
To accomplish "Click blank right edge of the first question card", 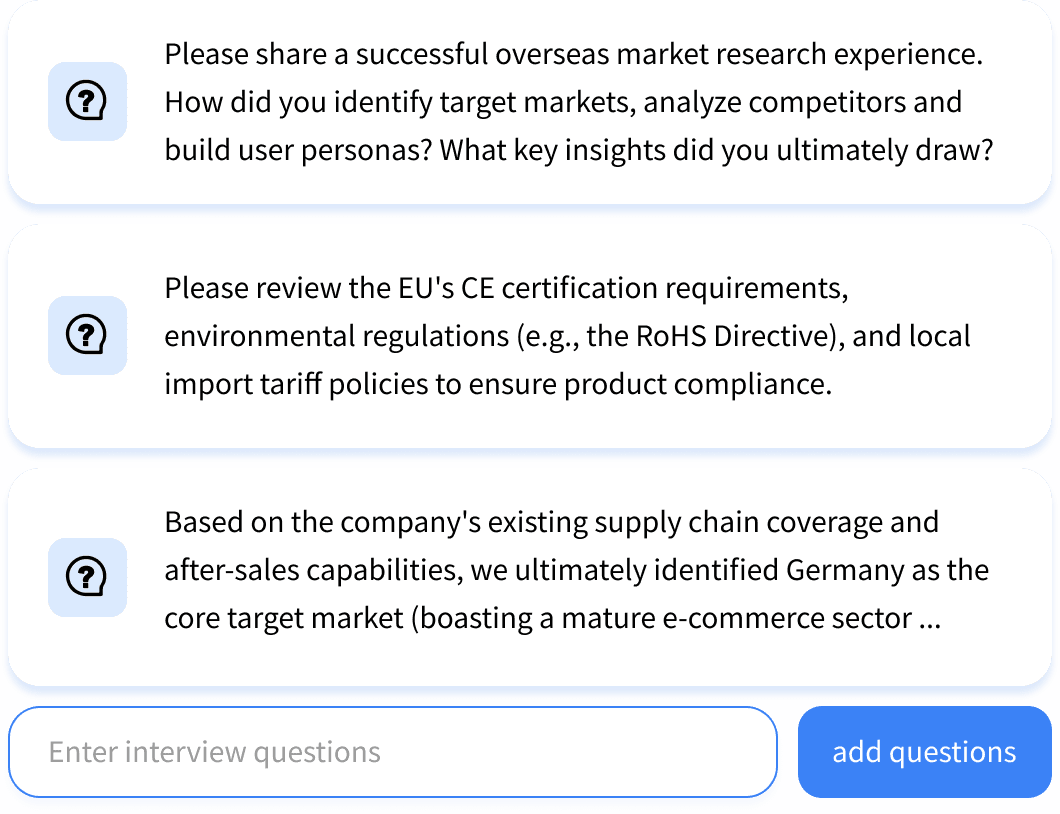I will pyautogui.click(x=1025, y=102).
